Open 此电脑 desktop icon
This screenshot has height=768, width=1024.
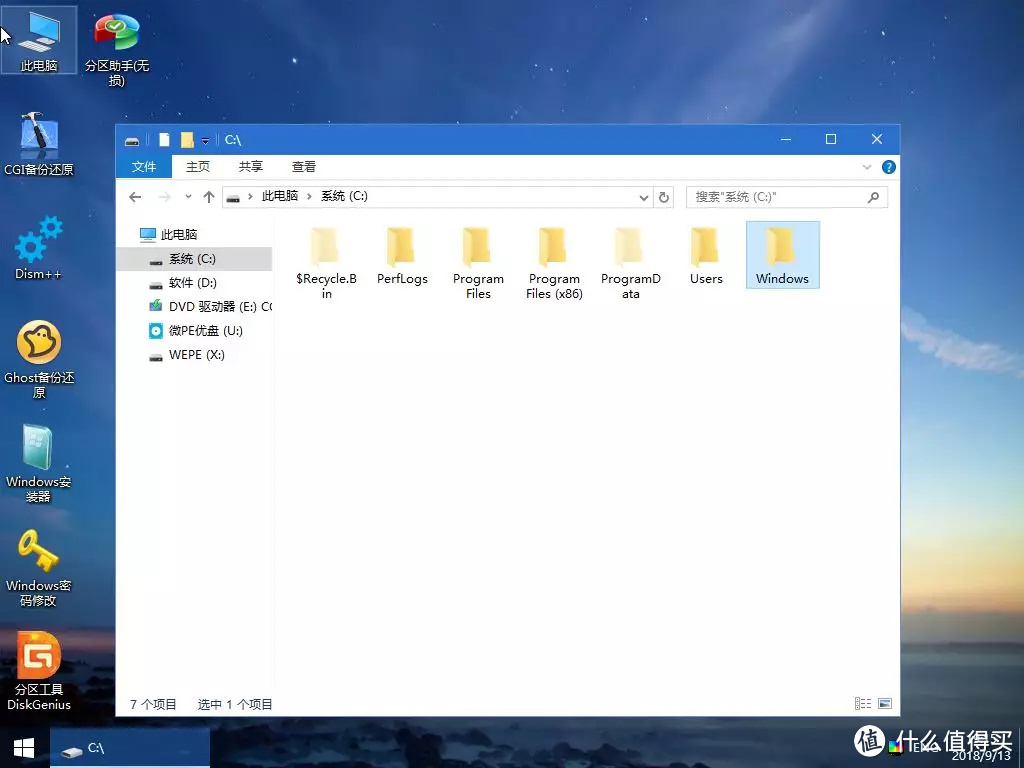(38, 35)
